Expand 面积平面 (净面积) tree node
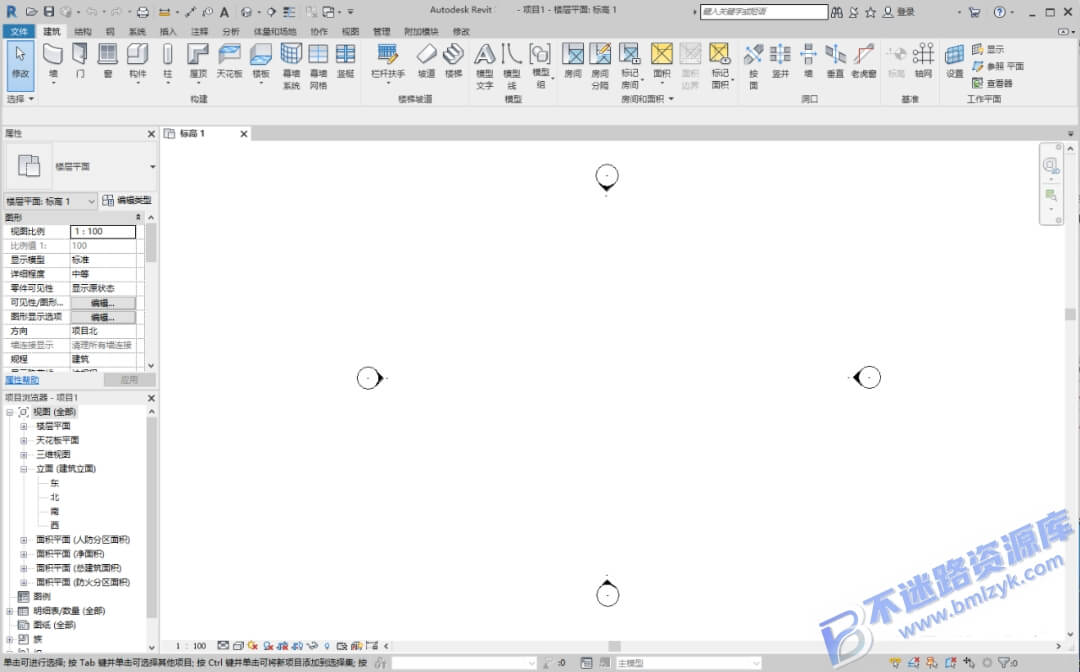This screenshot has width=1080, height=672. pos(23,554)
